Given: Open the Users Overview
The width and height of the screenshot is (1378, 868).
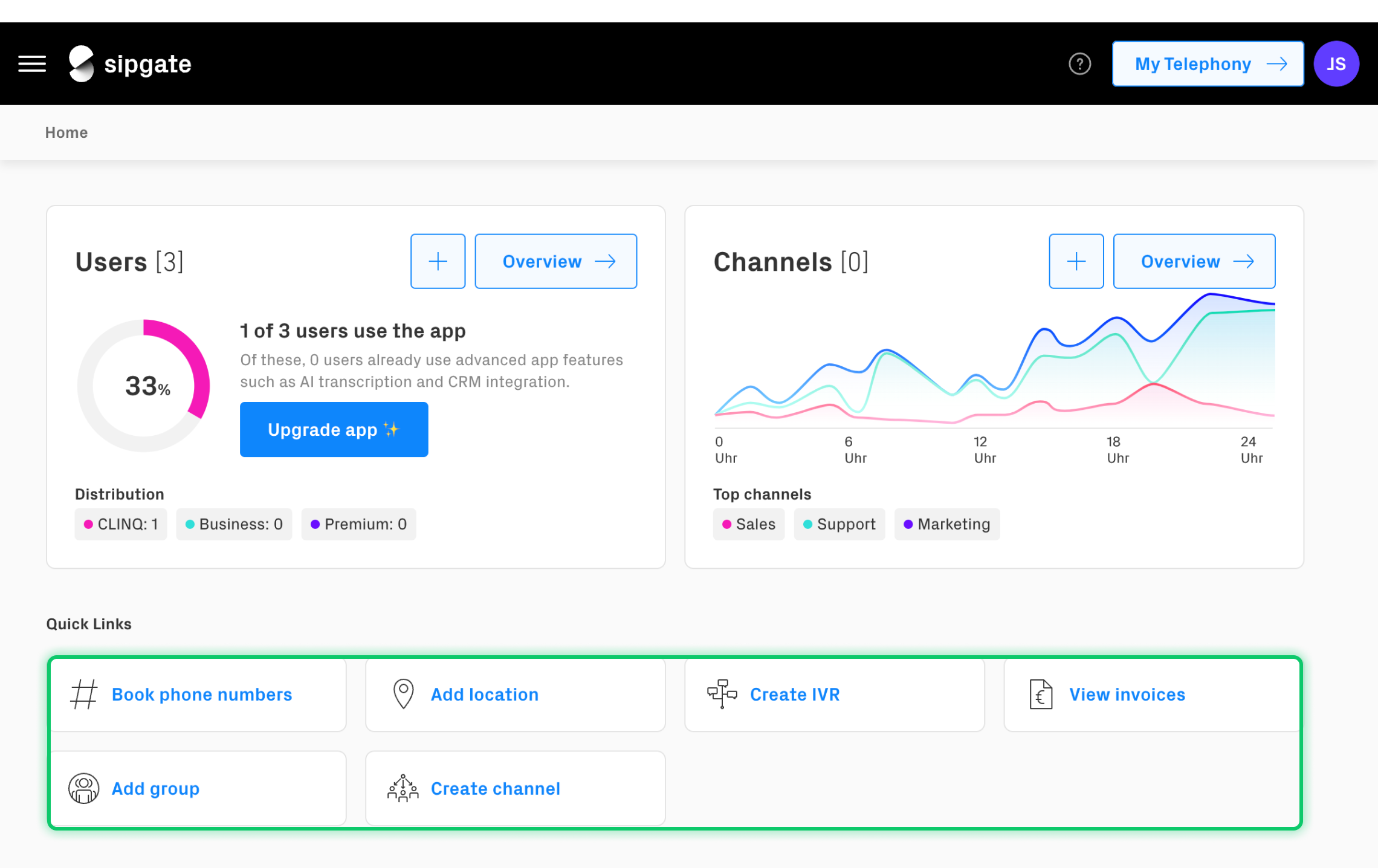Looking at the screenshot, I should [555, 261].
